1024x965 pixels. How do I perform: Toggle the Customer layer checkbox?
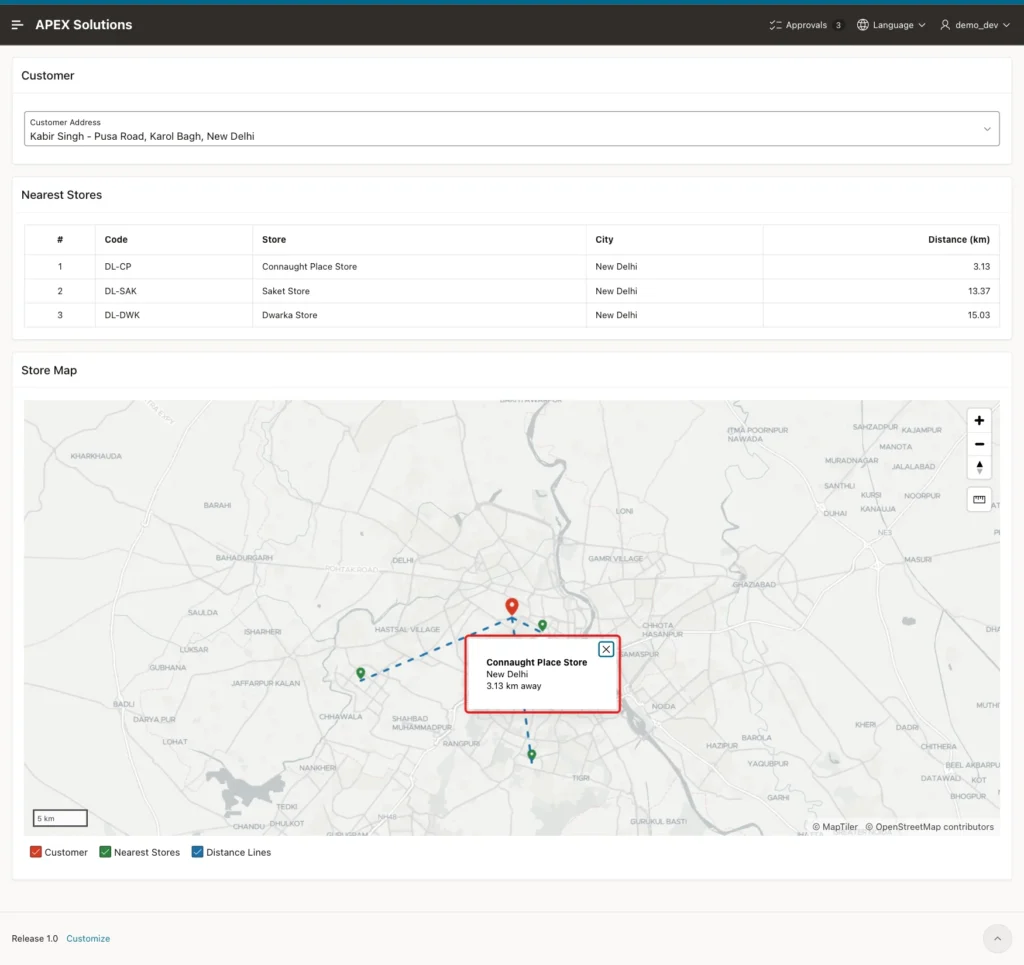36,852
